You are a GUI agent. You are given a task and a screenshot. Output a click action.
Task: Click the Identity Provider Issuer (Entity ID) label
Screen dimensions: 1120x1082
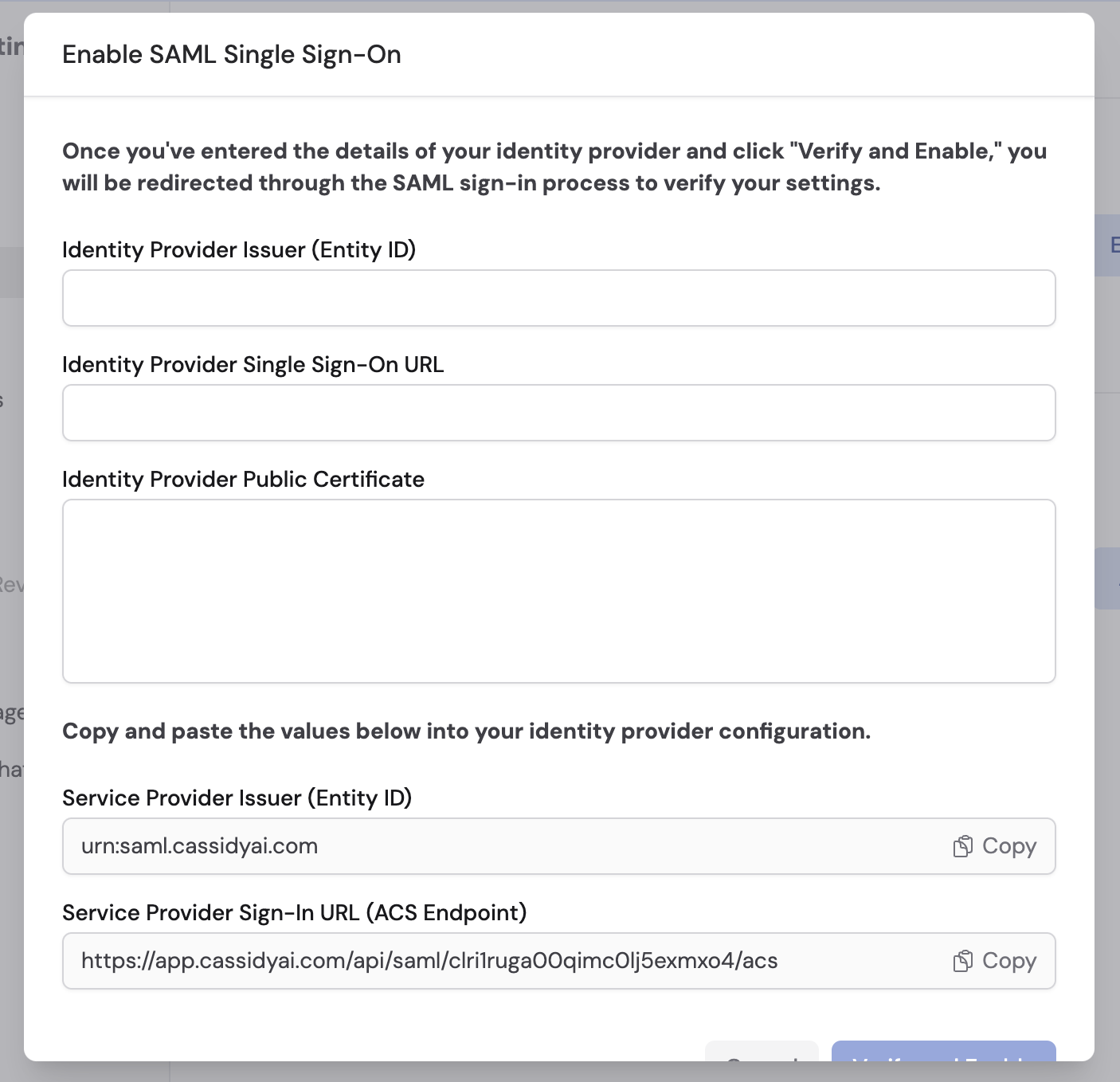pos(240,249)
